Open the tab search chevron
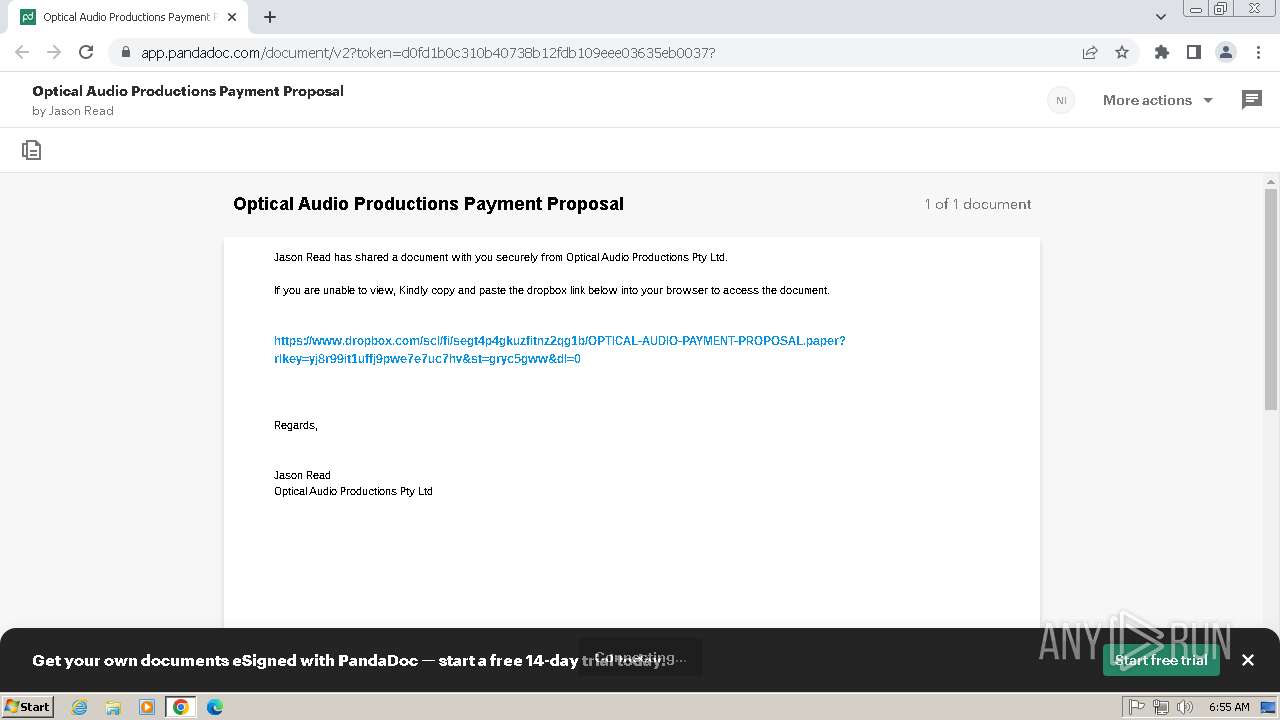Screen dimensions: 1280x720 click(x=1161, y=17)
